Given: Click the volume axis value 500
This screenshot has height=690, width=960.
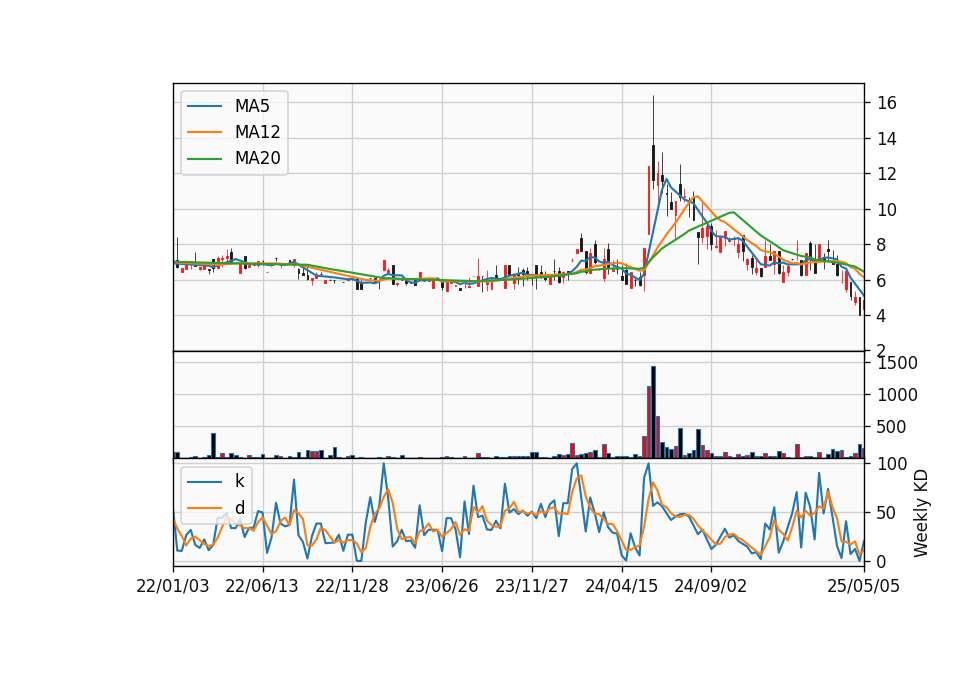Looking at the screenshot, I should (x=891, y=427).
